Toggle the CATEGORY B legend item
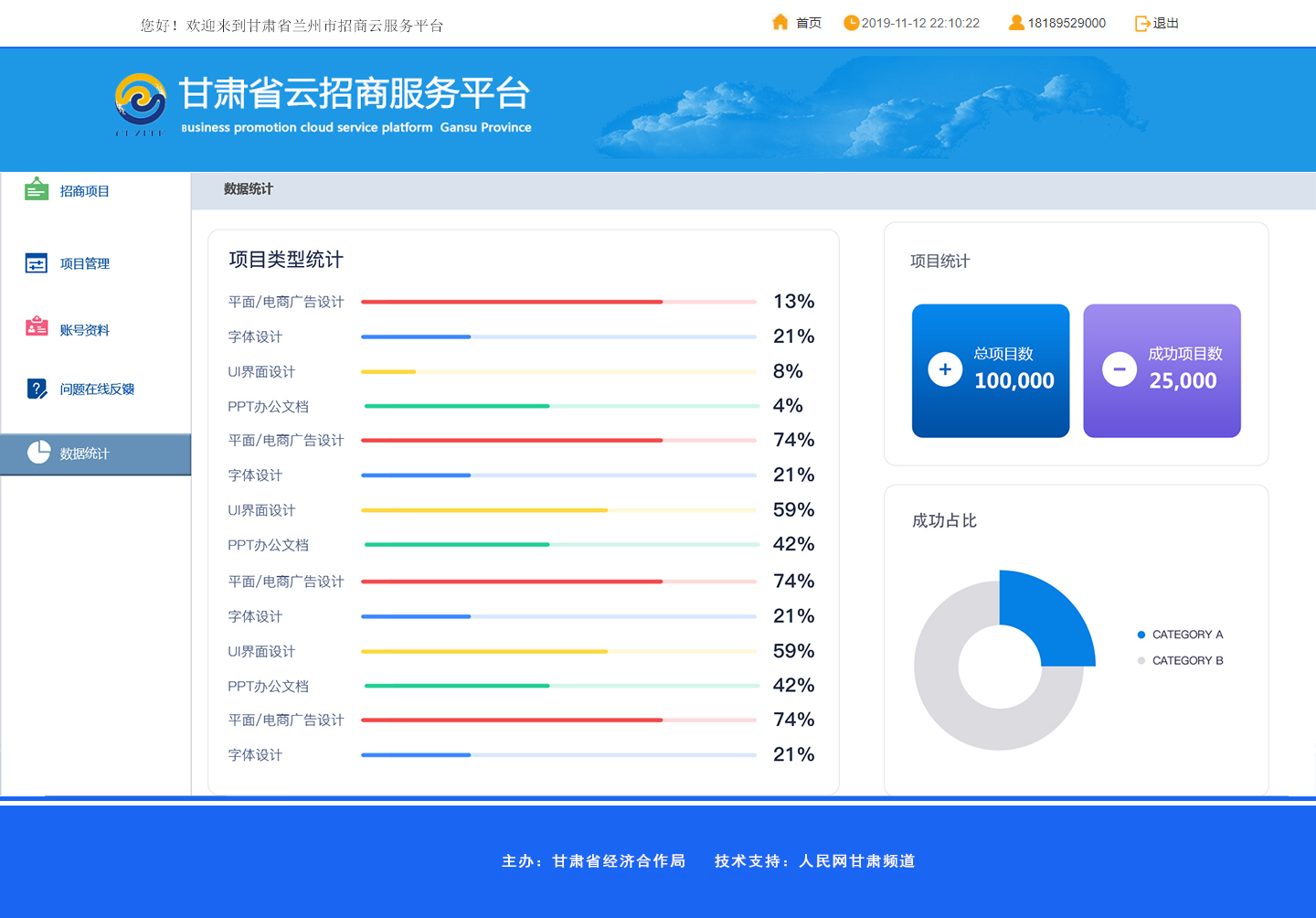 [x=1180, y=660]
